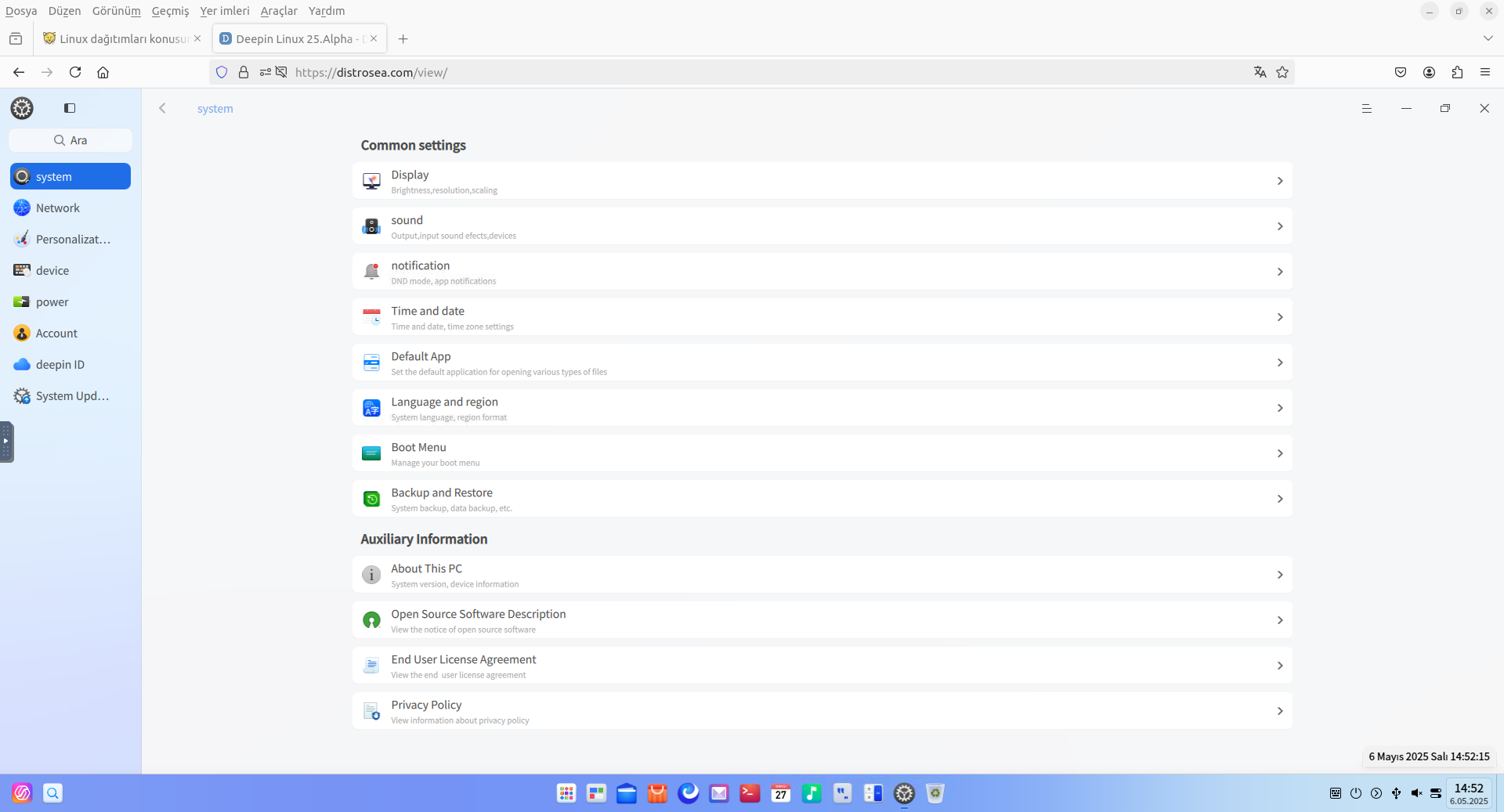The width and height of the screenshot is (1504, 812).
Task: Click the on-screen keyboard tray icon
Action: (x=1336, y=793)
